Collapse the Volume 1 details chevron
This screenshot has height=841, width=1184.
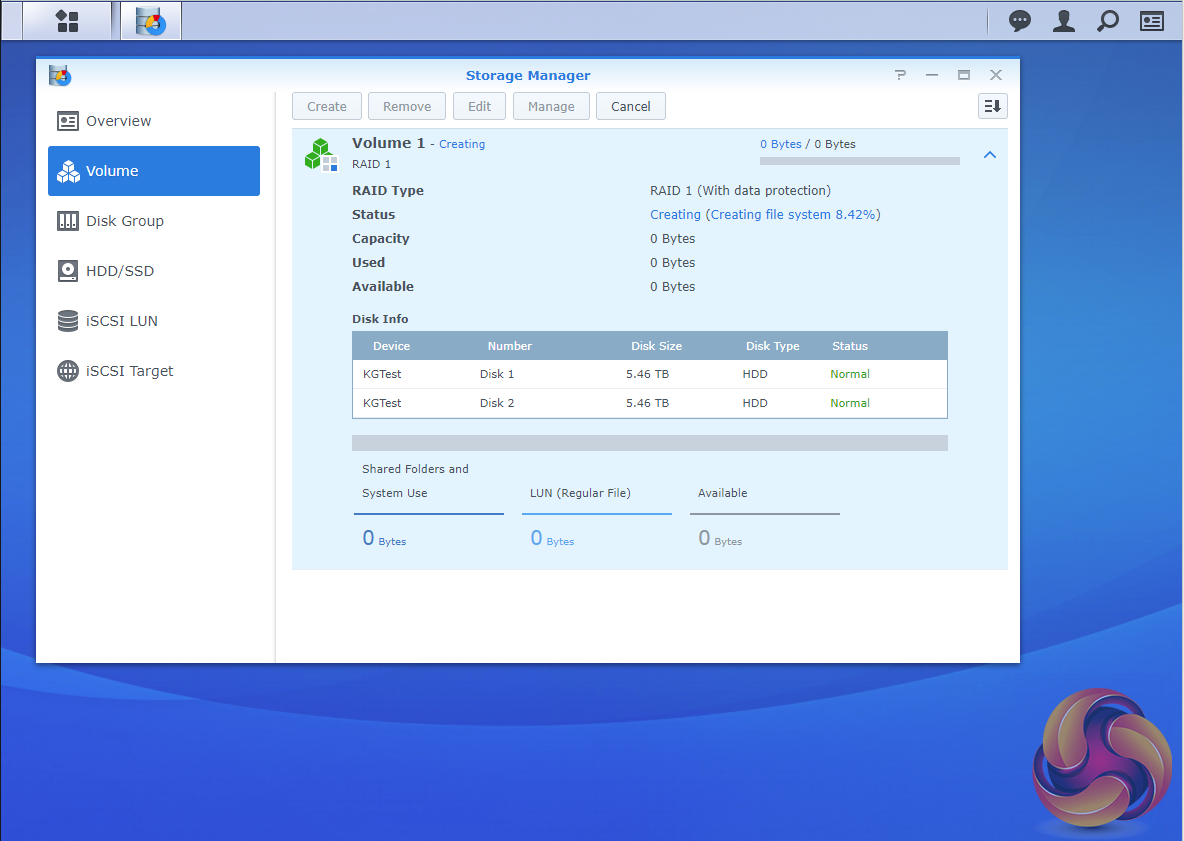989,155
